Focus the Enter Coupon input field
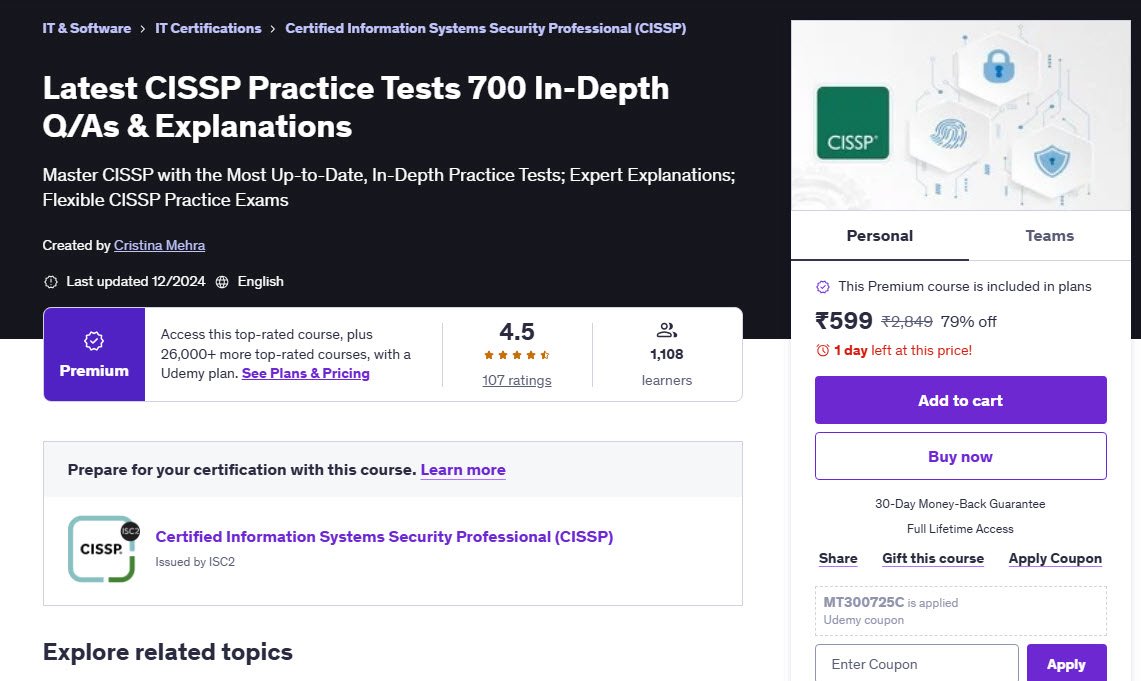Viewport: 1141px width, 681px height. 917,664
